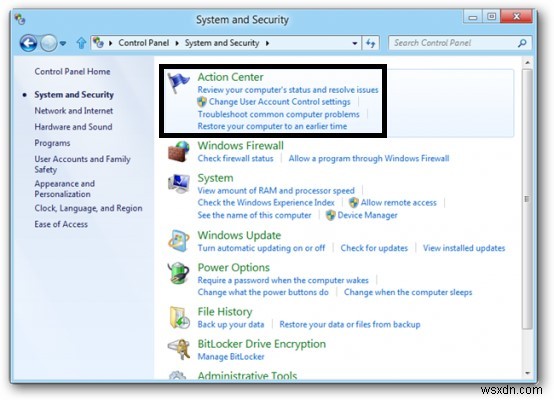Open Ease of Access category
This screenshot has width=554, height=400.
point(61,224)
